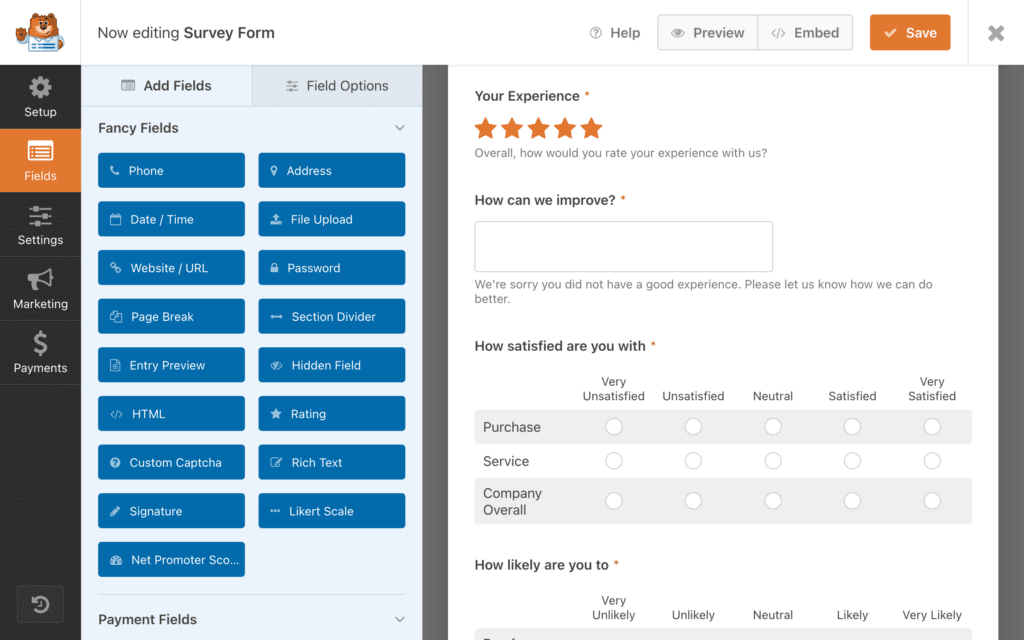Open the Marketing panel icon

pyautogui.click(x=40, y=288)
